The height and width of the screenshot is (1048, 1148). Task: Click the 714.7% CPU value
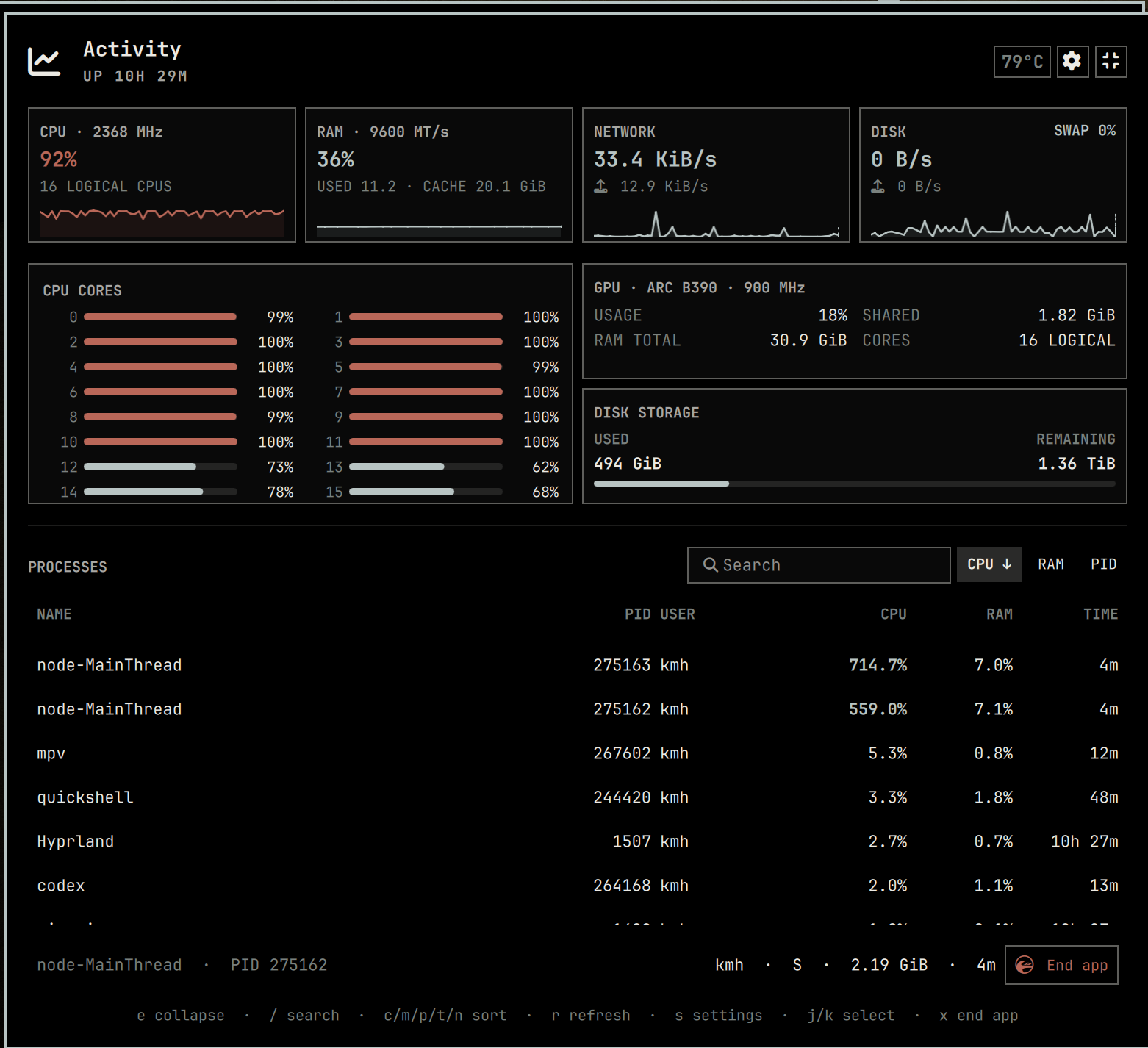coord(878,665)
